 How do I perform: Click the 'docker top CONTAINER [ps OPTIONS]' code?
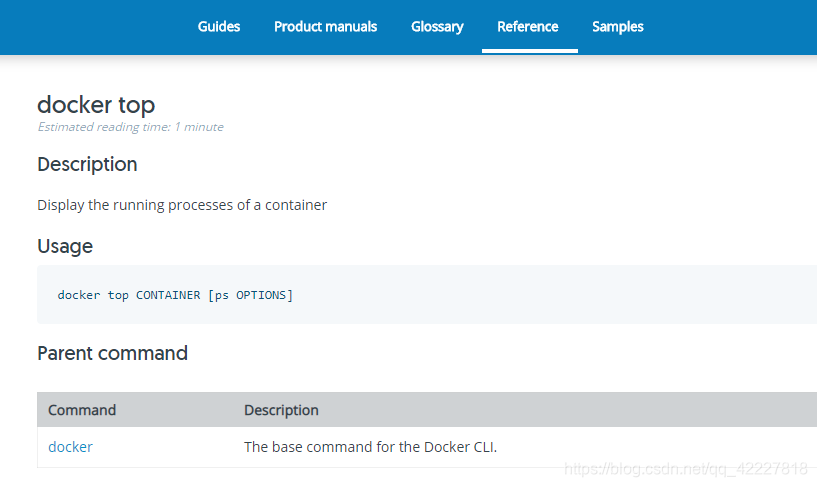pos(176,295)
